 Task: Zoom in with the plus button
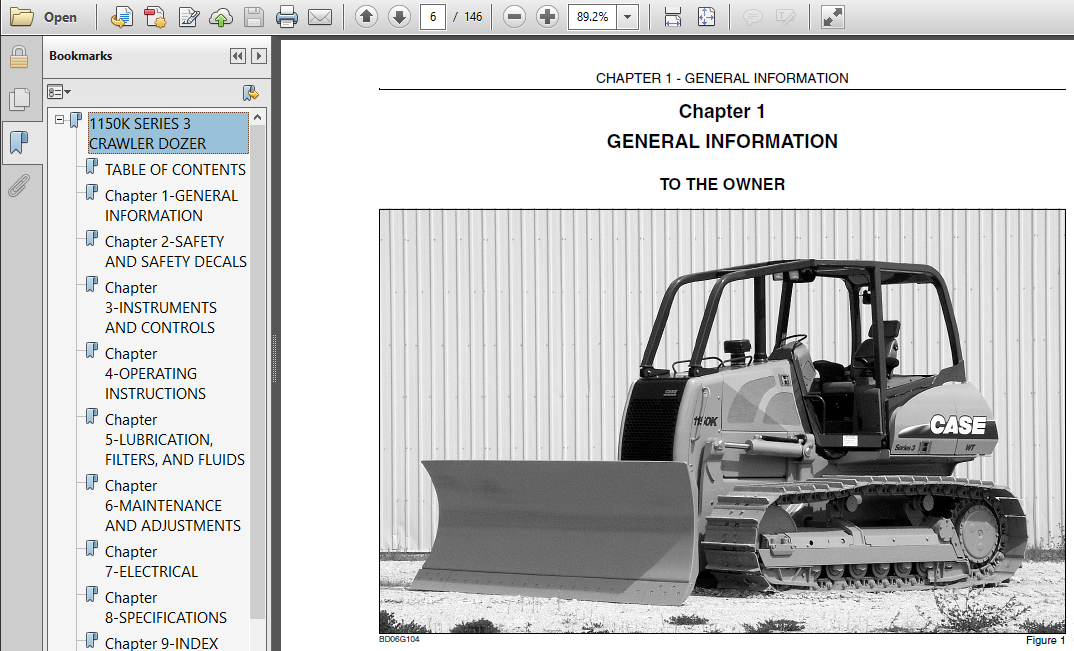click(x=547, y=17)
